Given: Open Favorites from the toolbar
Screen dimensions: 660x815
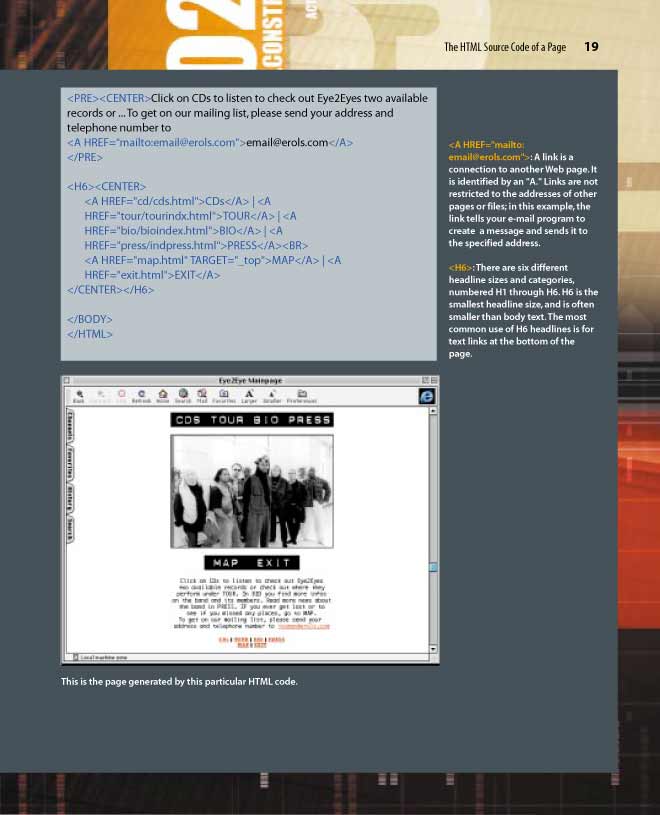Looking at the screenshot, I should [x=224, y=395].
